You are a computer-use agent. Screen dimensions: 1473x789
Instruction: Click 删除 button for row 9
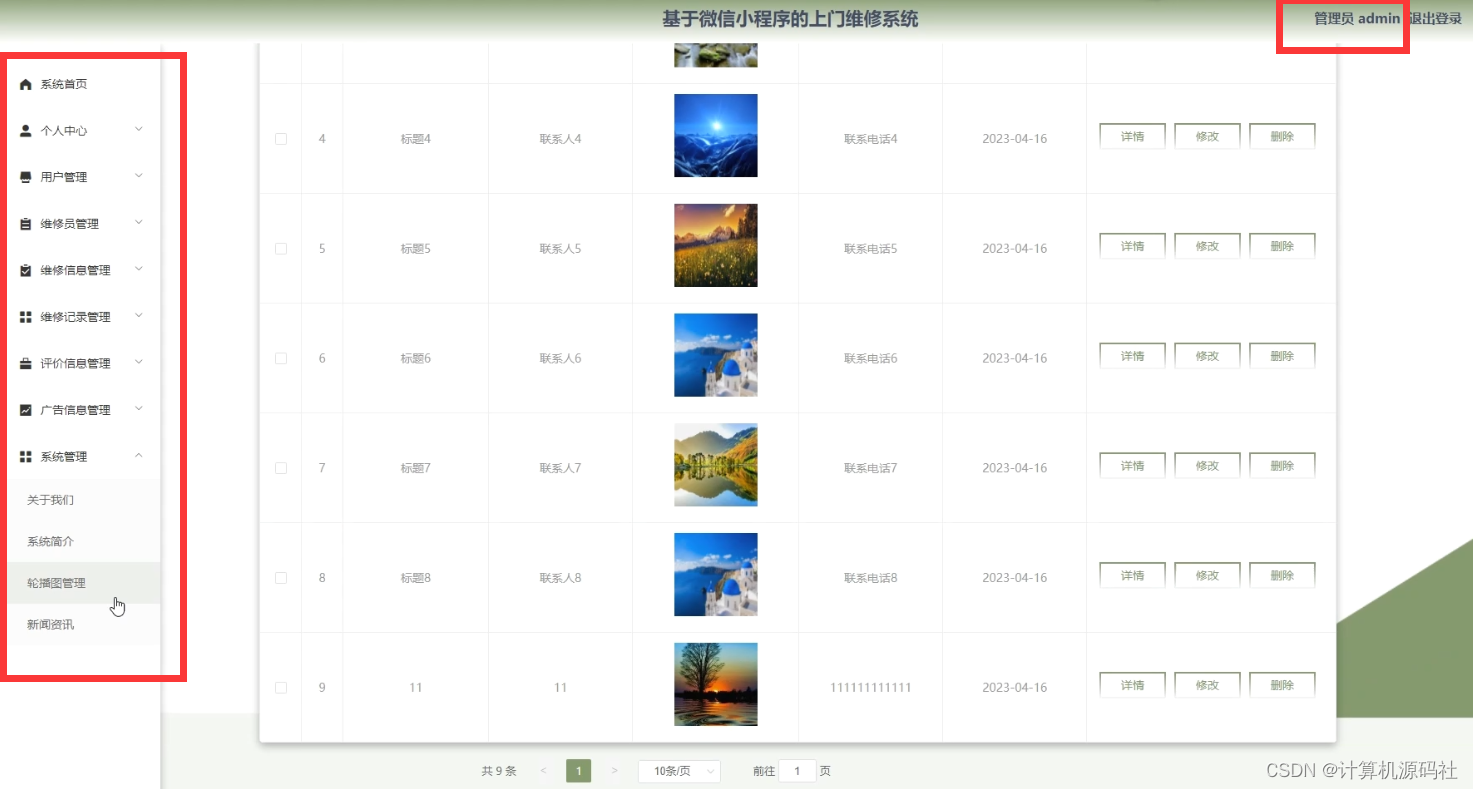point(1282,685)
